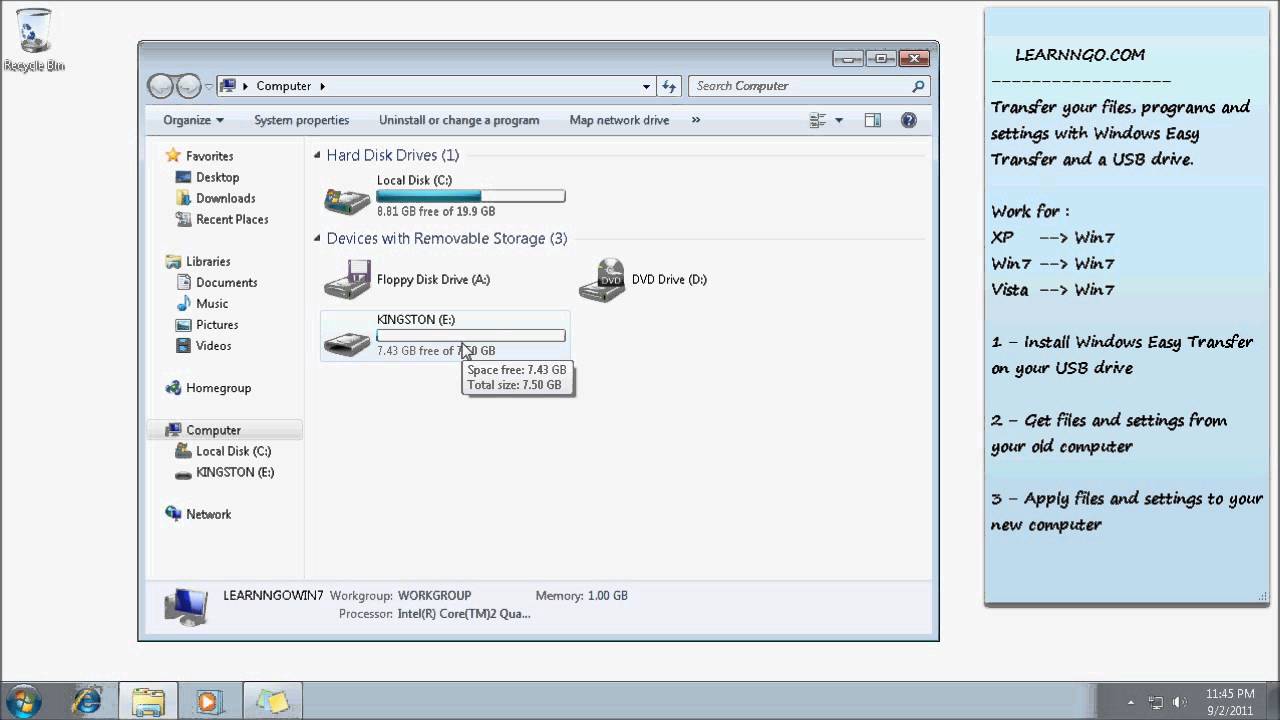1280x720 pixels.
Task: Show more toolbar commands chevron
Action: 696,120
